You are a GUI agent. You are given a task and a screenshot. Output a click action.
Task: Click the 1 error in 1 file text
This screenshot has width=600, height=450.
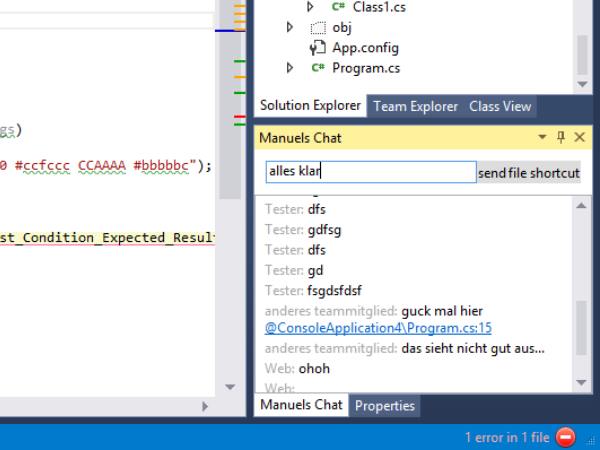[x=506, y=437]
